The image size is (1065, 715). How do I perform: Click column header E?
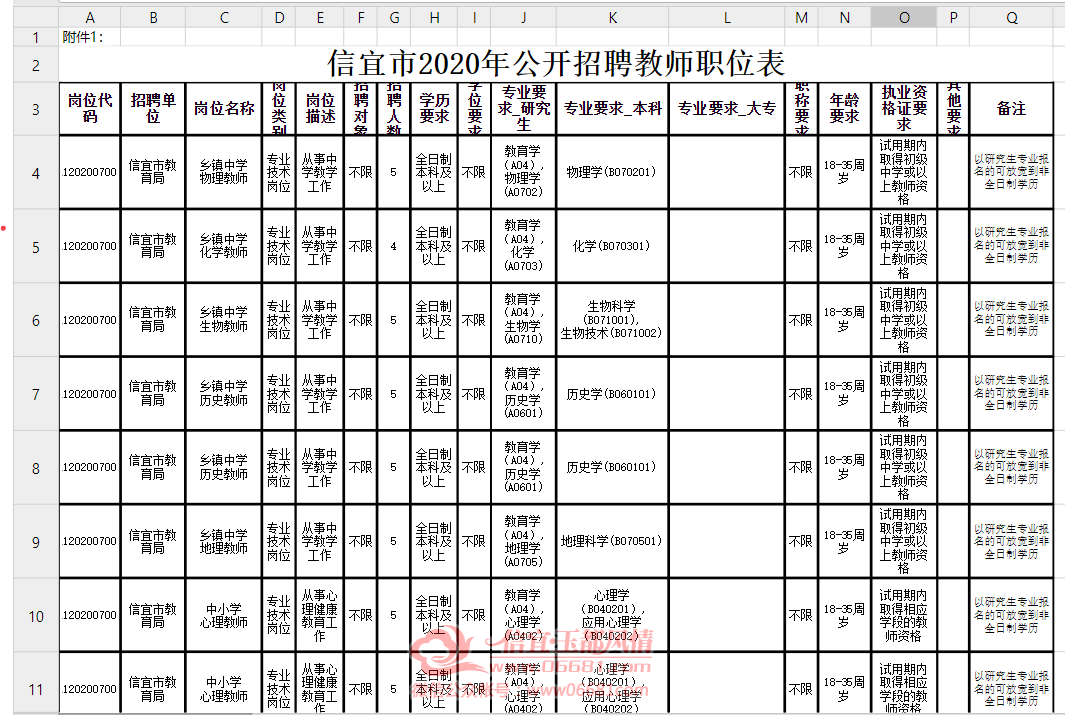coord(320,18)
